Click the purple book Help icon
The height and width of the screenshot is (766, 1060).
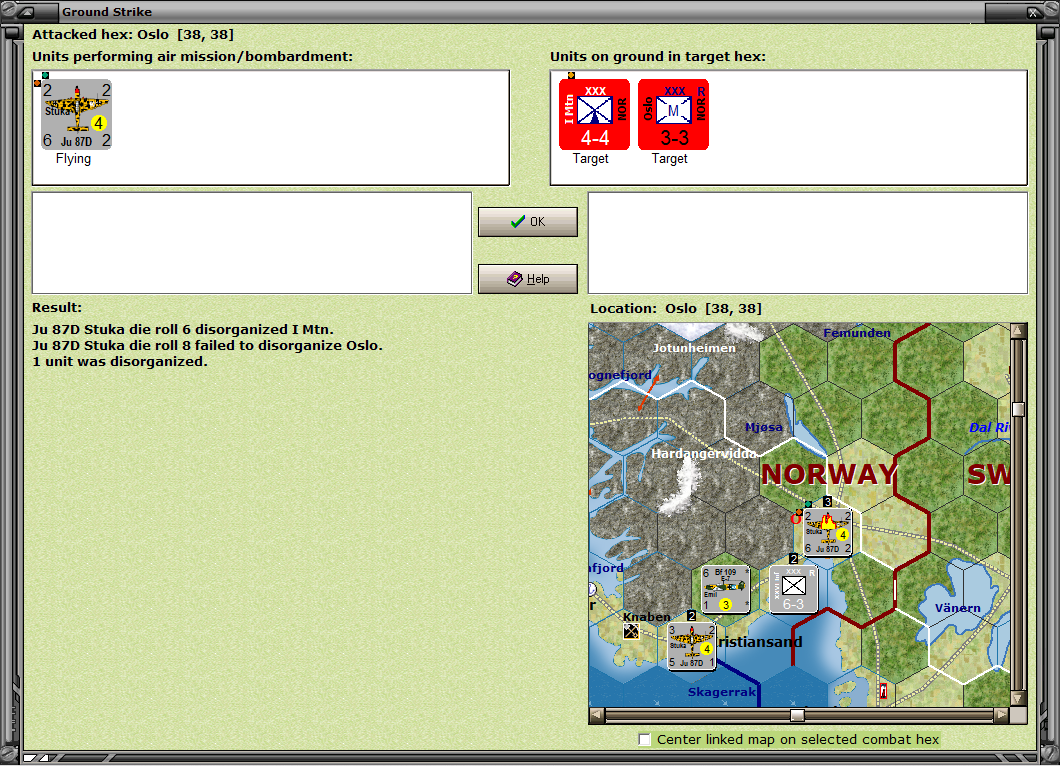[514, 279]
